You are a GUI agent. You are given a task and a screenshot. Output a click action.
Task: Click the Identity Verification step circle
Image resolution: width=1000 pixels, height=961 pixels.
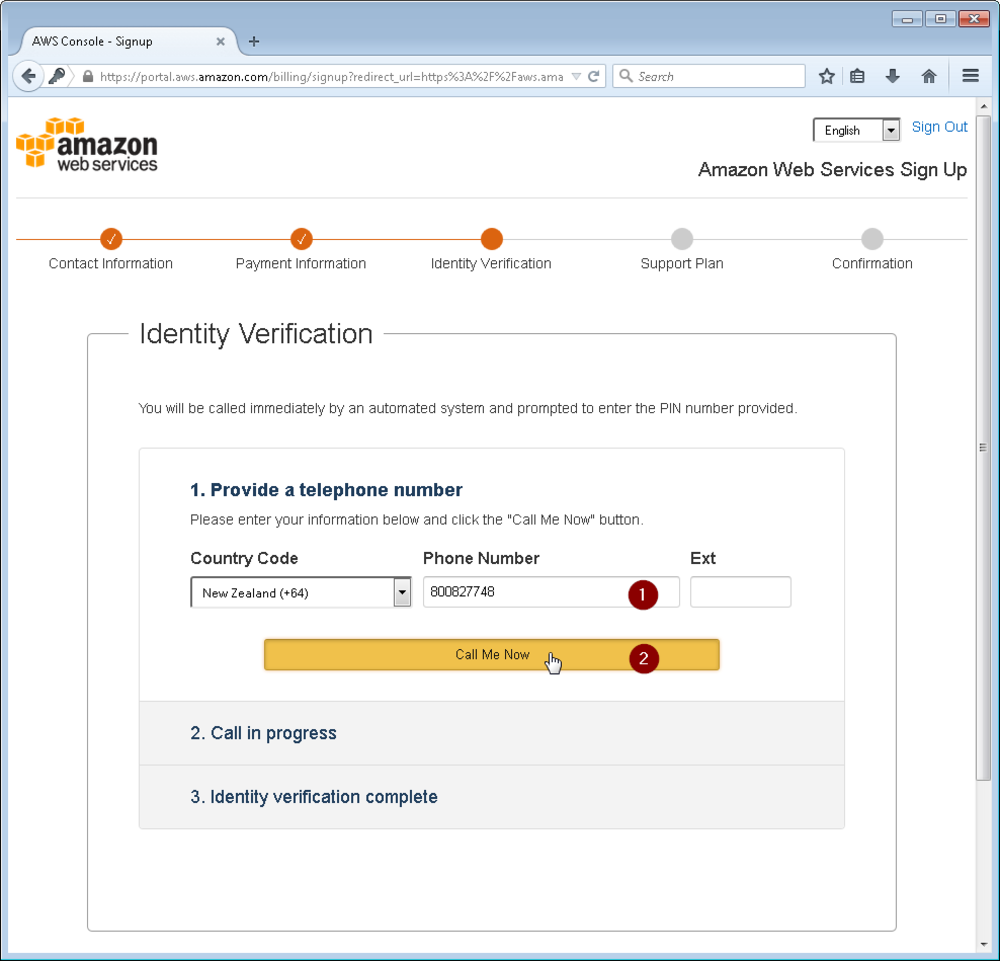coord(492,239)
